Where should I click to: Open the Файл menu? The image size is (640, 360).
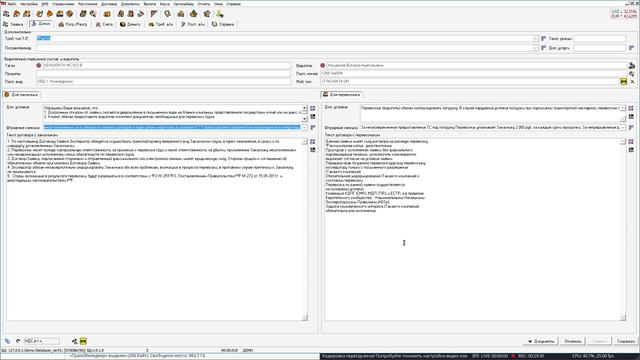(x=12, y=4)
